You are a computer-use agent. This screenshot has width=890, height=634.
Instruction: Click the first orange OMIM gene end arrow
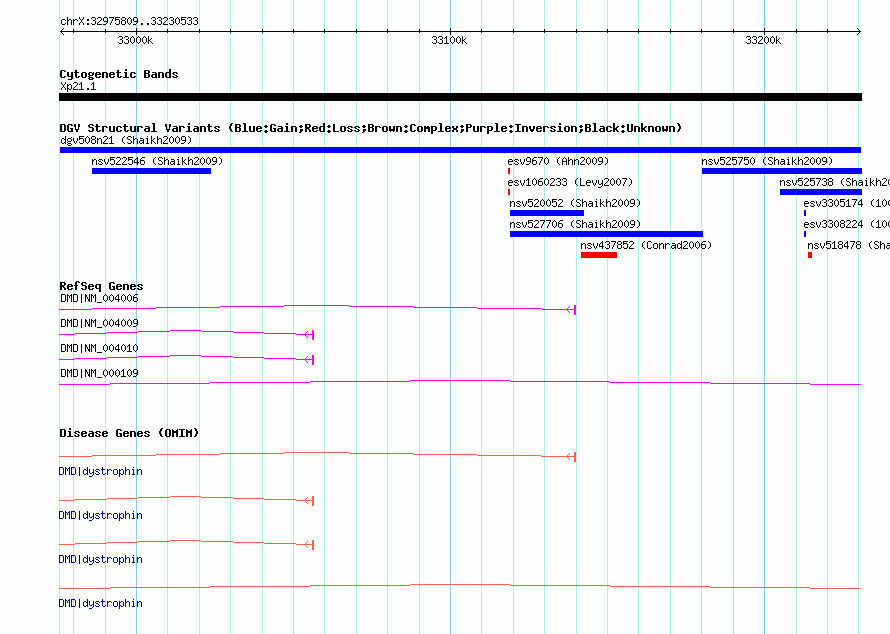tap(571, 457)
